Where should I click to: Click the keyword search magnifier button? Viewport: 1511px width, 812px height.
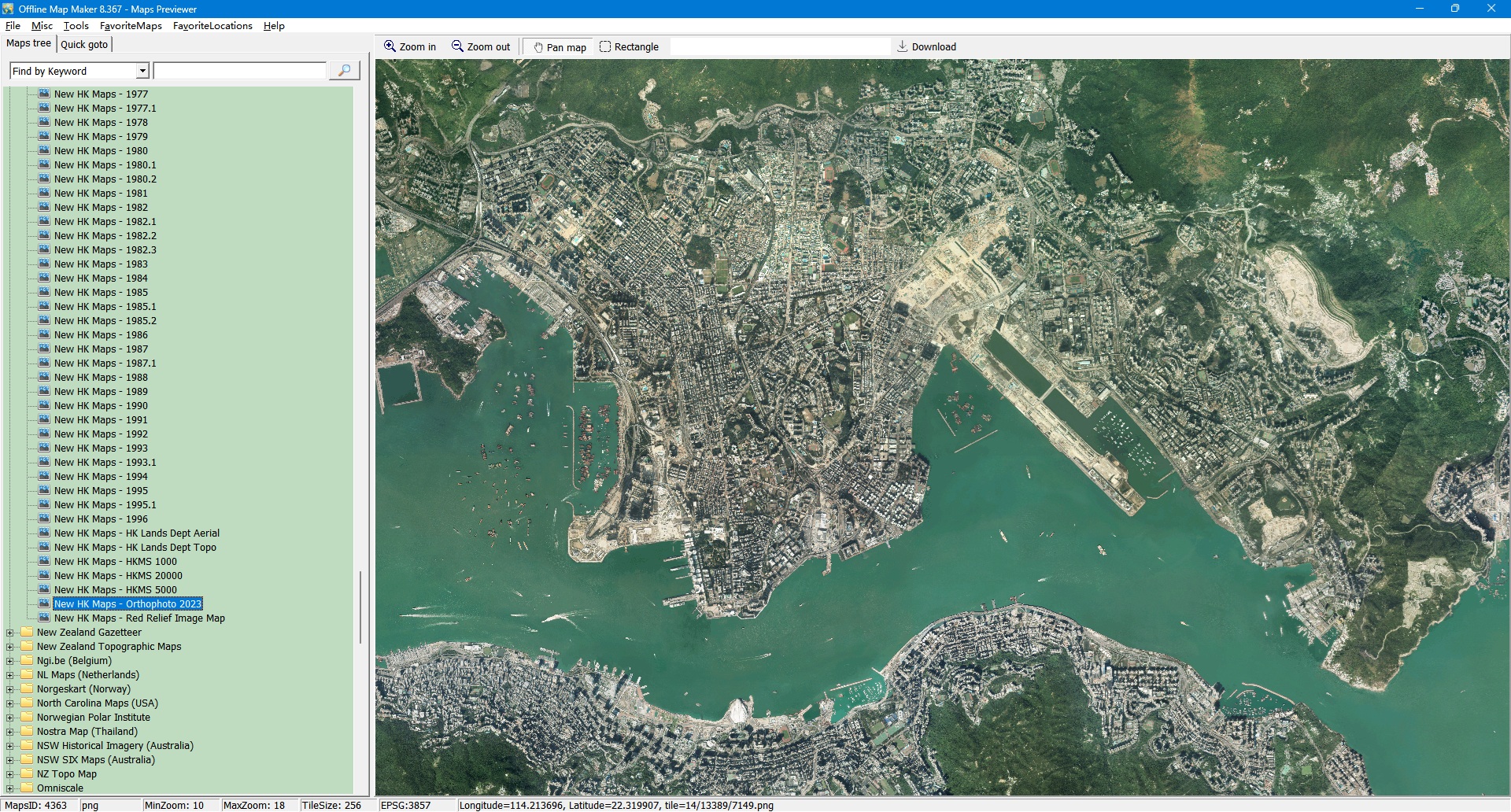(344, 71)
